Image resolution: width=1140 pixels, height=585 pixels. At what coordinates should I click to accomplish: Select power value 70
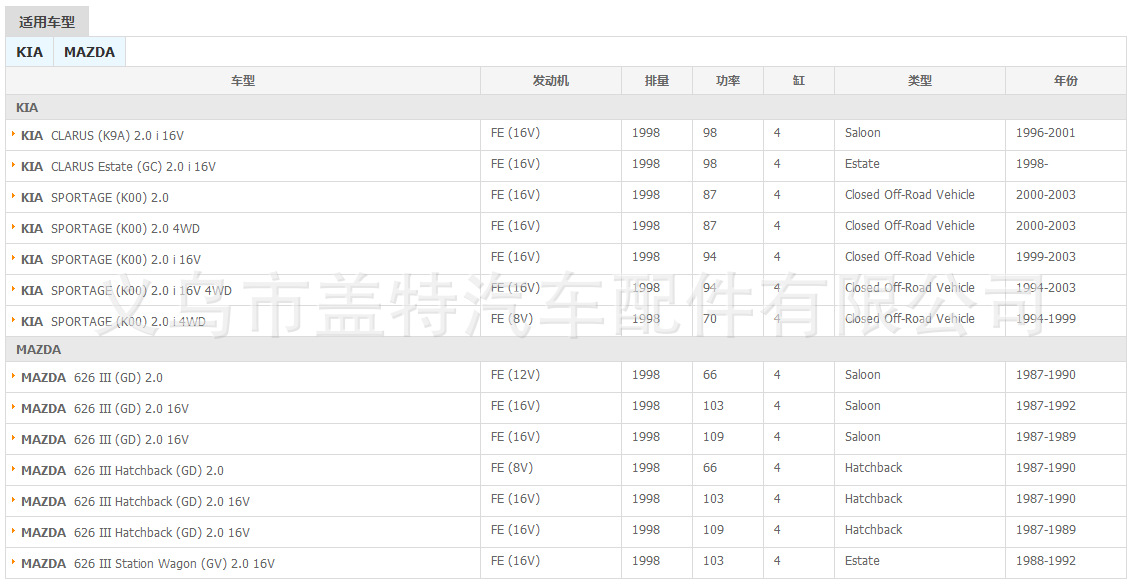[710, 319]
